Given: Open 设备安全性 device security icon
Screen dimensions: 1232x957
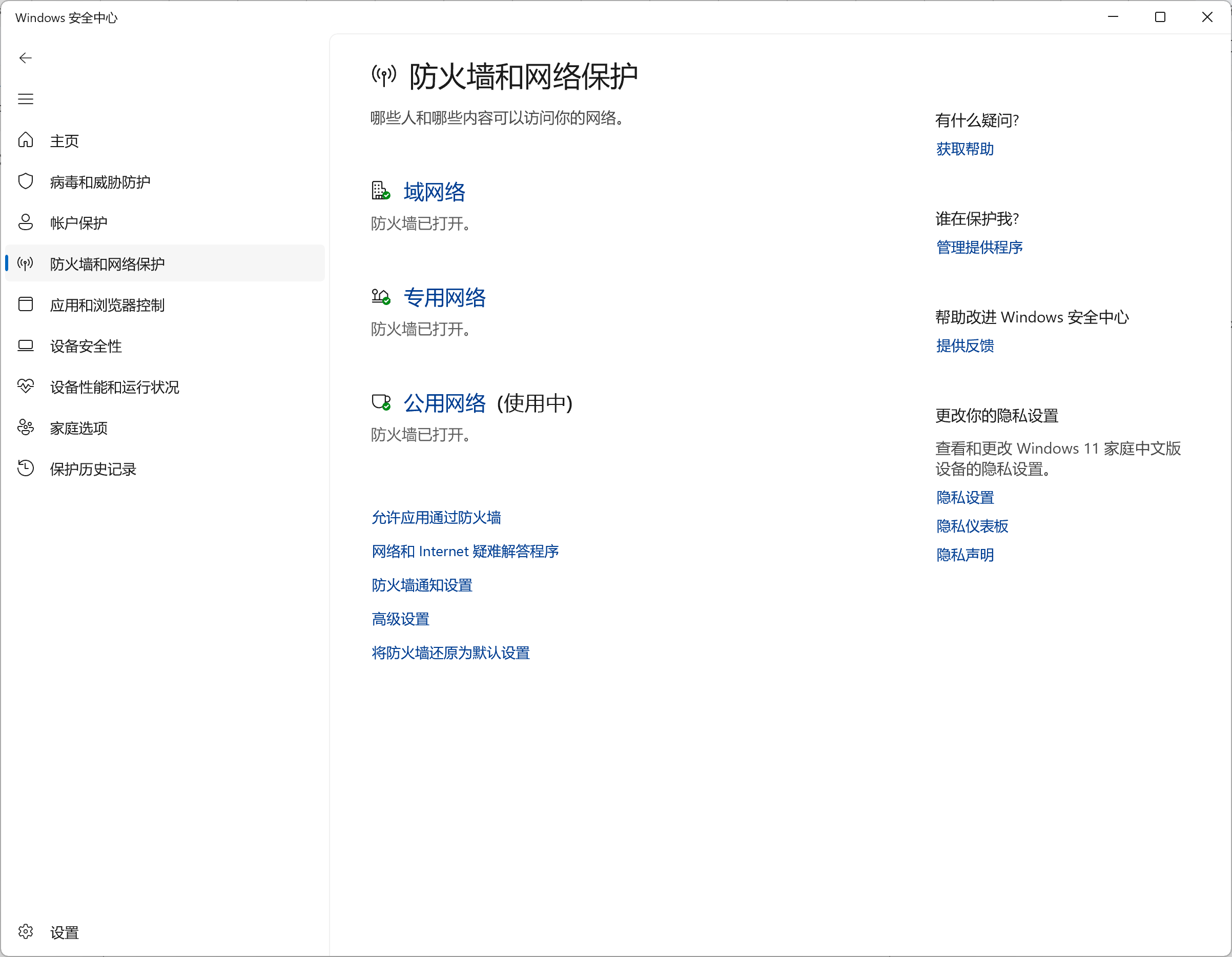Looking at the screenshot, I should [x=26, y=346].
